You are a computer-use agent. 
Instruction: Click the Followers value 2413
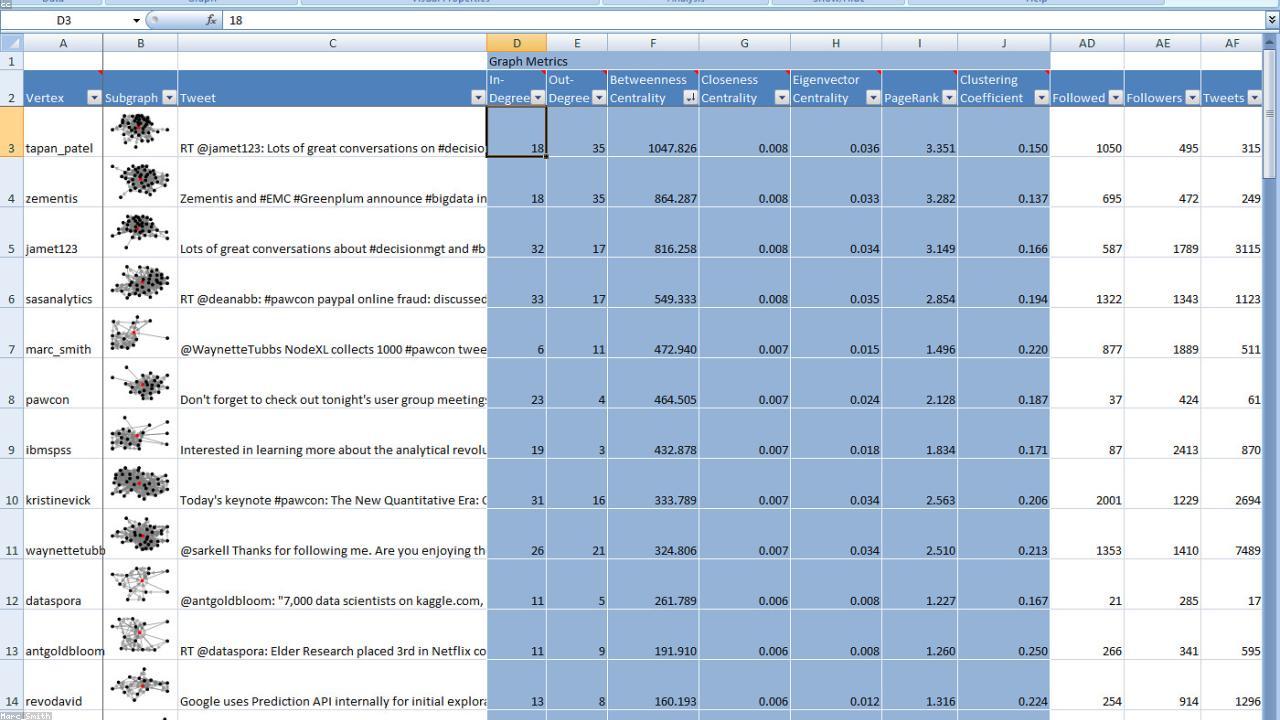[1162, 433]
